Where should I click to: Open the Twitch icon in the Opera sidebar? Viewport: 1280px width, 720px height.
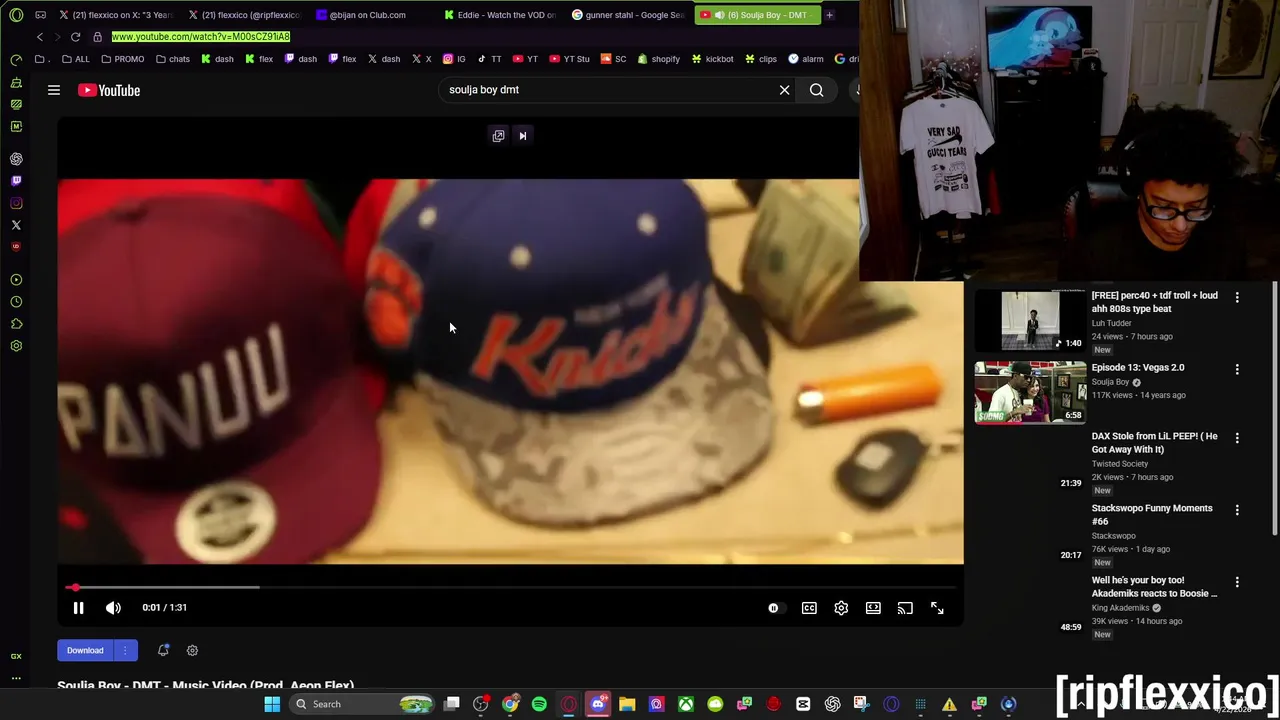pos(16,181)
